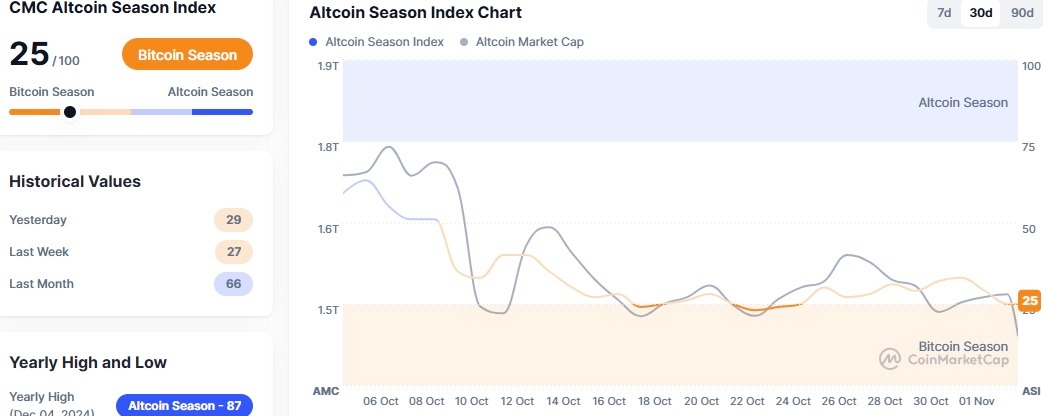Click gray dot beside Altcoin Market Cap

click(464, 42)
